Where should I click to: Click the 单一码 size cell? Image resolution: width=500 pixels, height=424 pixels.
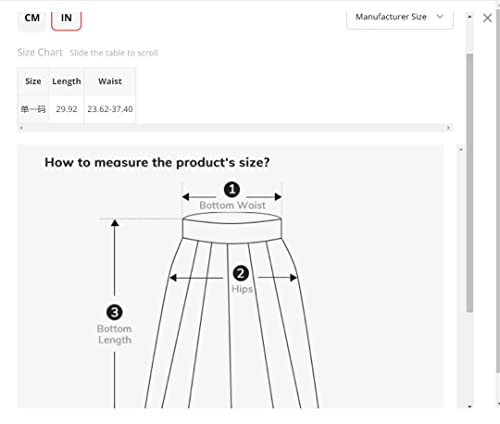click(x=33, y=109)
